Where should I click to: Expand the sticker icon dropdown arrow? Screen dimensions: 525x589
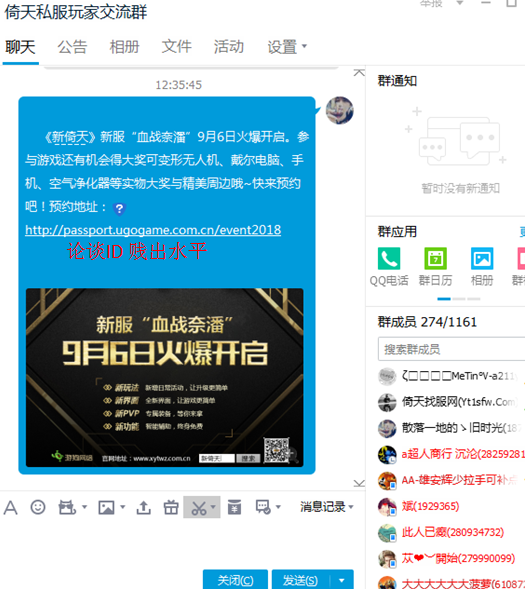(84, 507)
